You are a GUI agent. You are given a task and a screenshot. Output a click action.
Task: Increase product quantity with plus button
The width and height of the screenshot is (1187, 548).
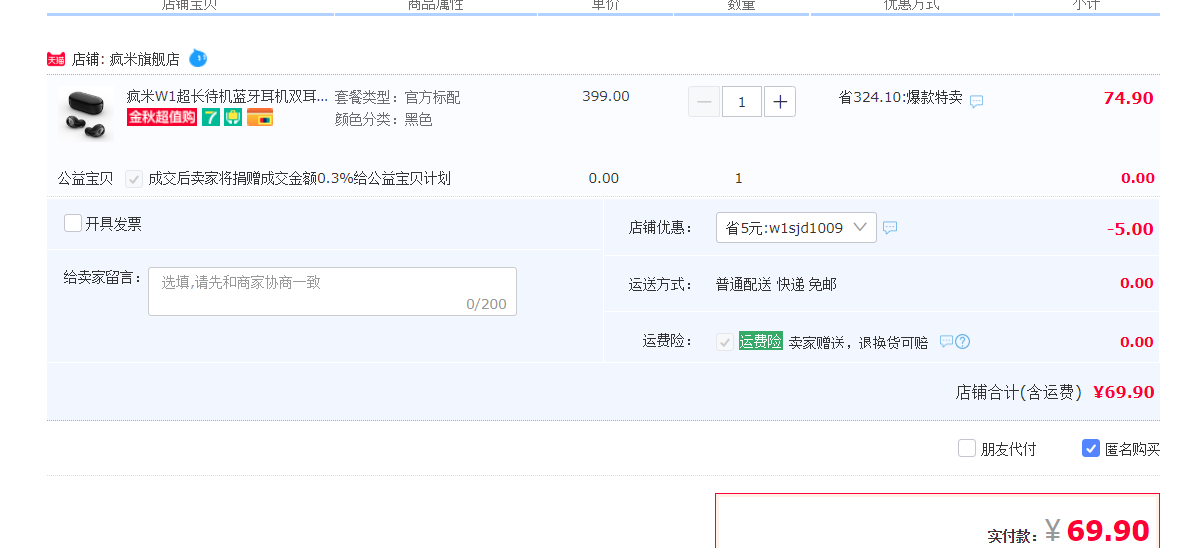pyautogui.click(x=780, y=101)
